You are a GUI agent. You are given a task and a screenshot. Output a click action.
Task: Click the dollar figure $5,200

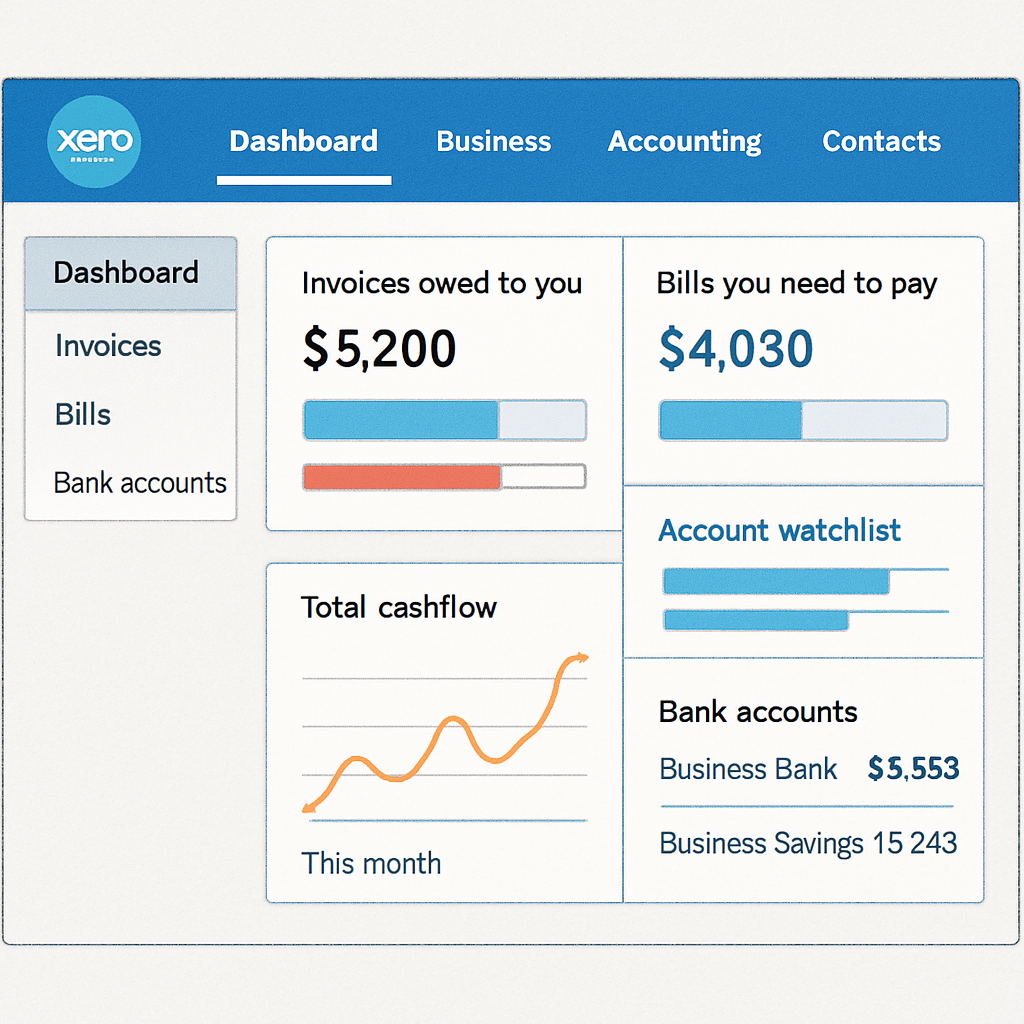coord(378,350)
